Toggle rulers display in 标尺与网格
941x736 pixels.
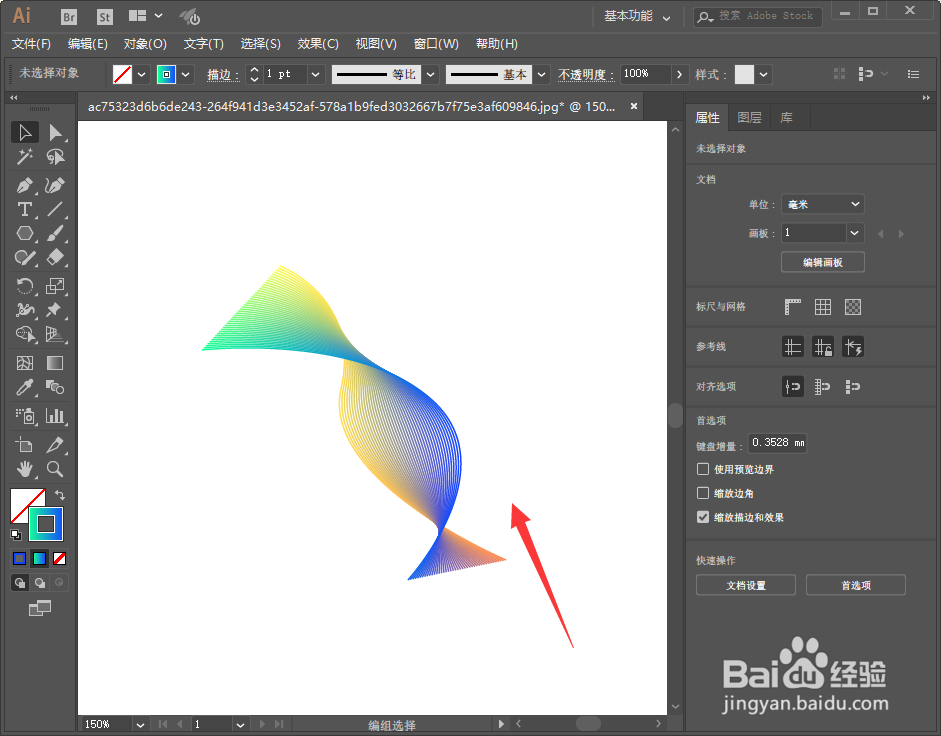pyautogui.click(x=793, y=307)
